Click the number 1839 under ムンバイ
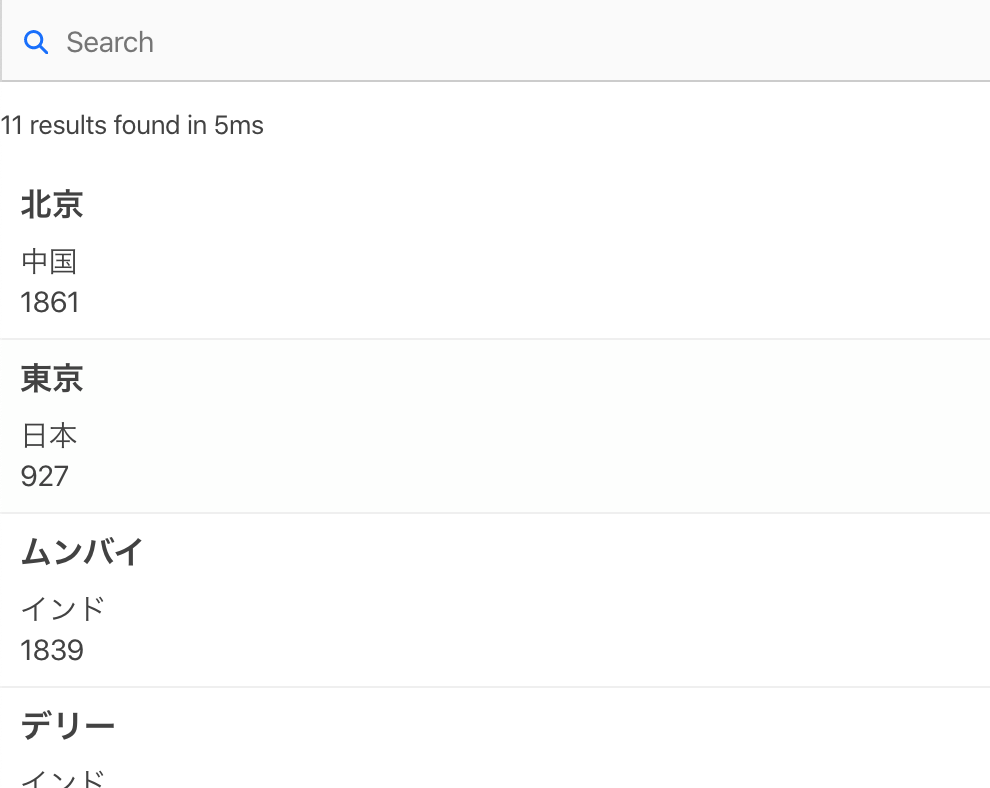This screenshot has height=788, width=990. pyautogui.click(x=51, y=650)
